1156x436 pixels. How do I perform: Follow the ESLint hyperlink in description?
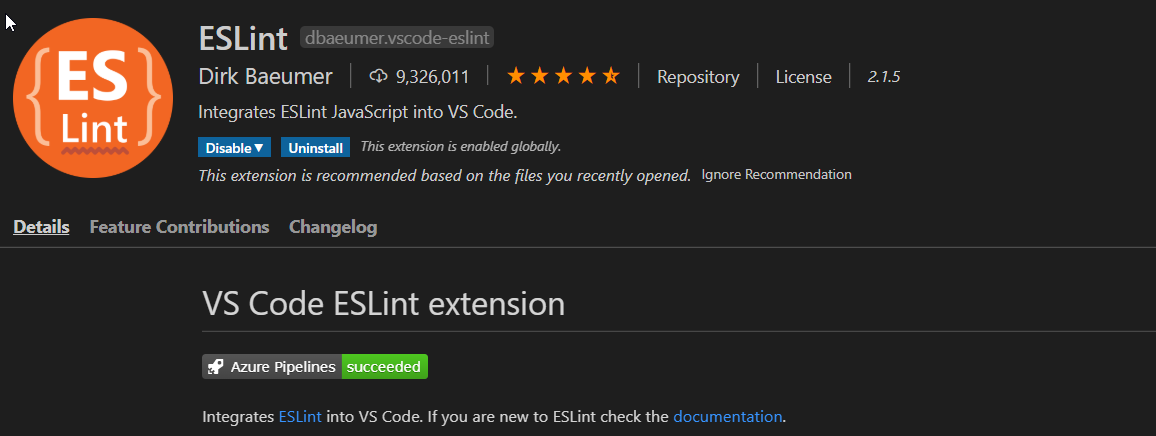click(x=300, y=417)
